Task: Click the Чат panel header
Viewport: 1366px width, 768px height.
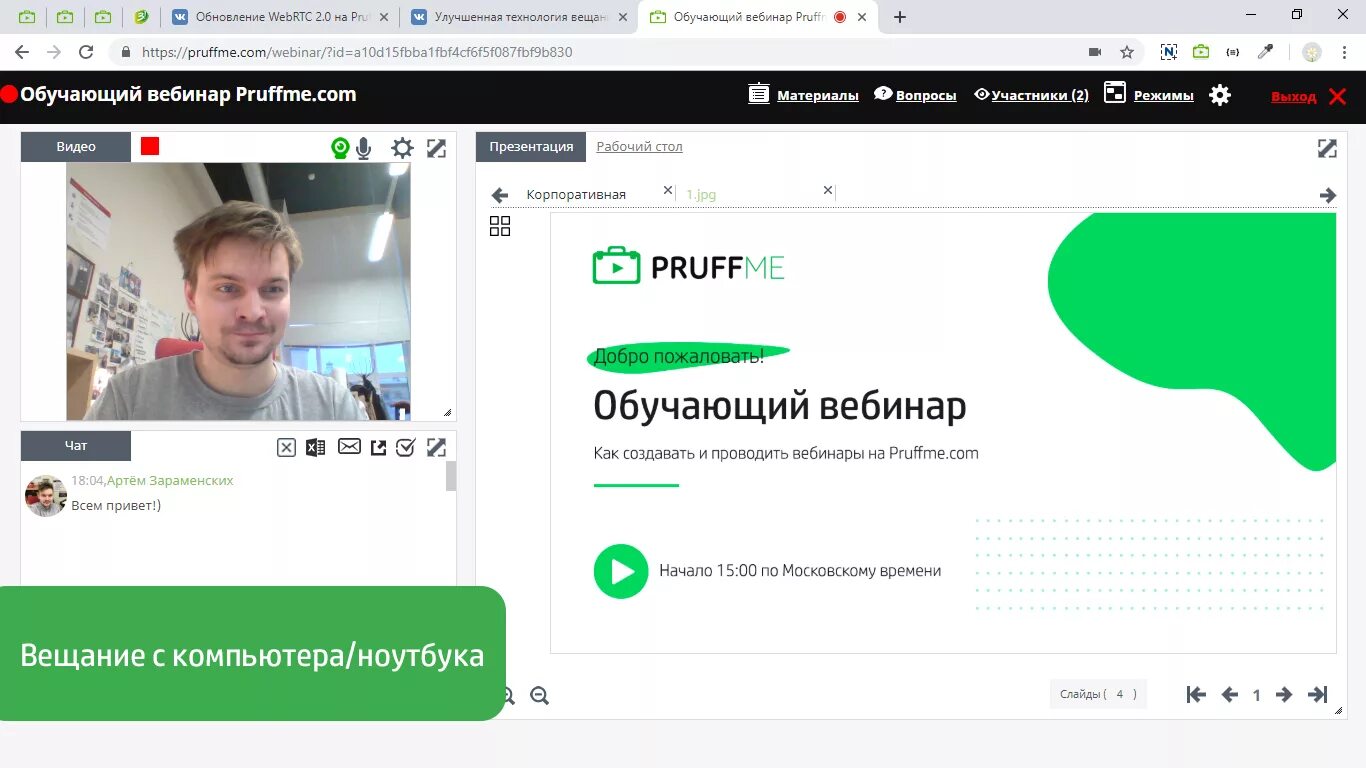Action: (76, 445)
